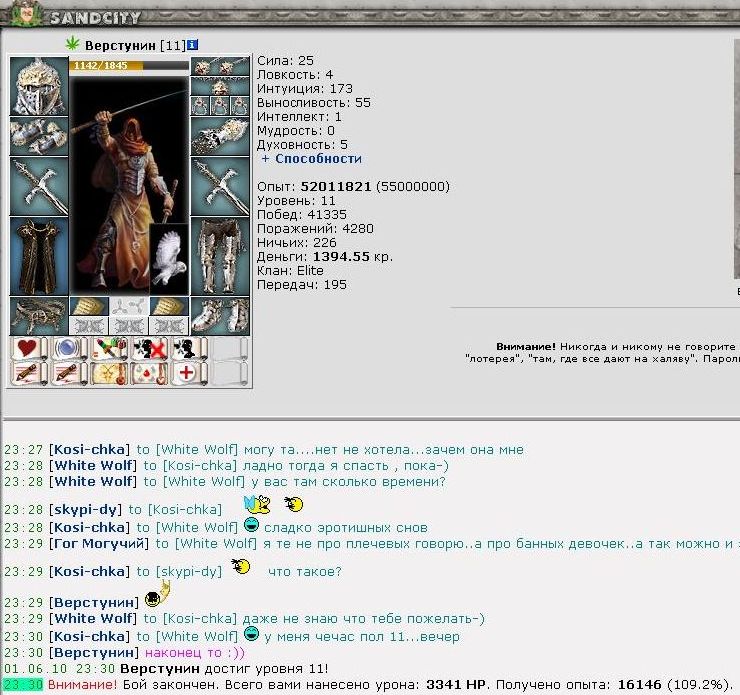Click recipient [skypi-dy] in 23:29 message
740x695 pixels.
pyautogui.click(x=189, y=571)
